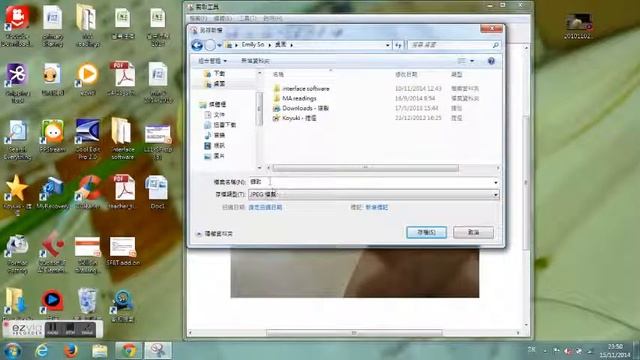Select the Recycle Bin desktop icon
640x360 pixels.
88,304
